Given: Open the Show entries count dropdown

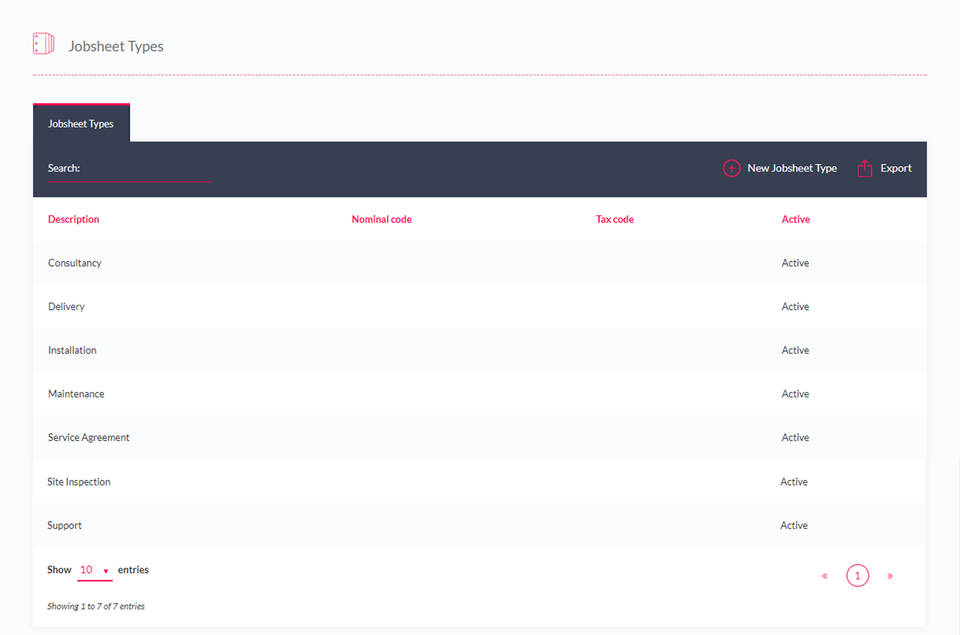Looking at the screenshot, I should (94, 570).
